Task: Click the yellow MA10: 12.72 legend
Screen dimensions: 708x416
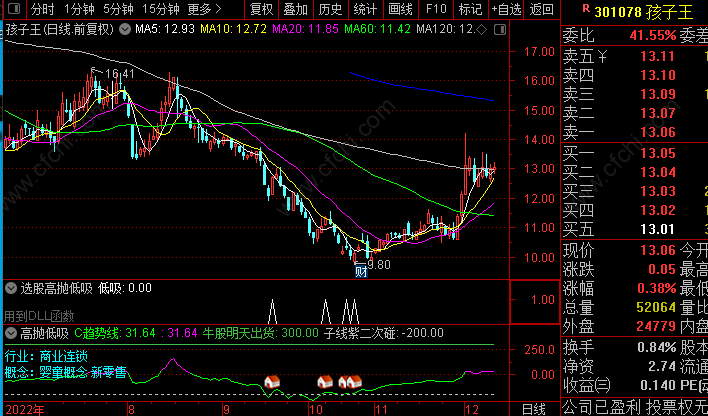Action: pos(233,30)
